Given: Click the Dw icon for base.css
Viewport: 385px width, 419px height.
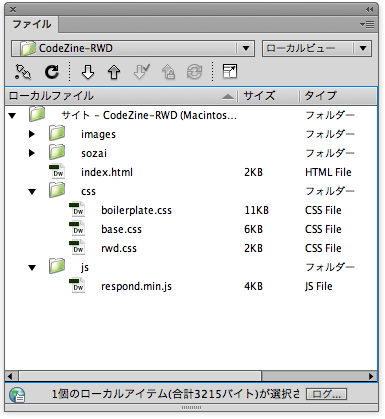Looking at the screenshot, I should [x=77, y=229].
